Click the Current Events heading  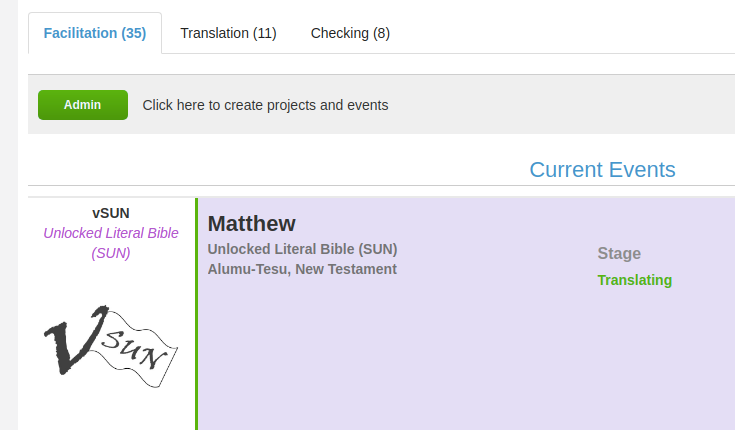coord(602,170)
